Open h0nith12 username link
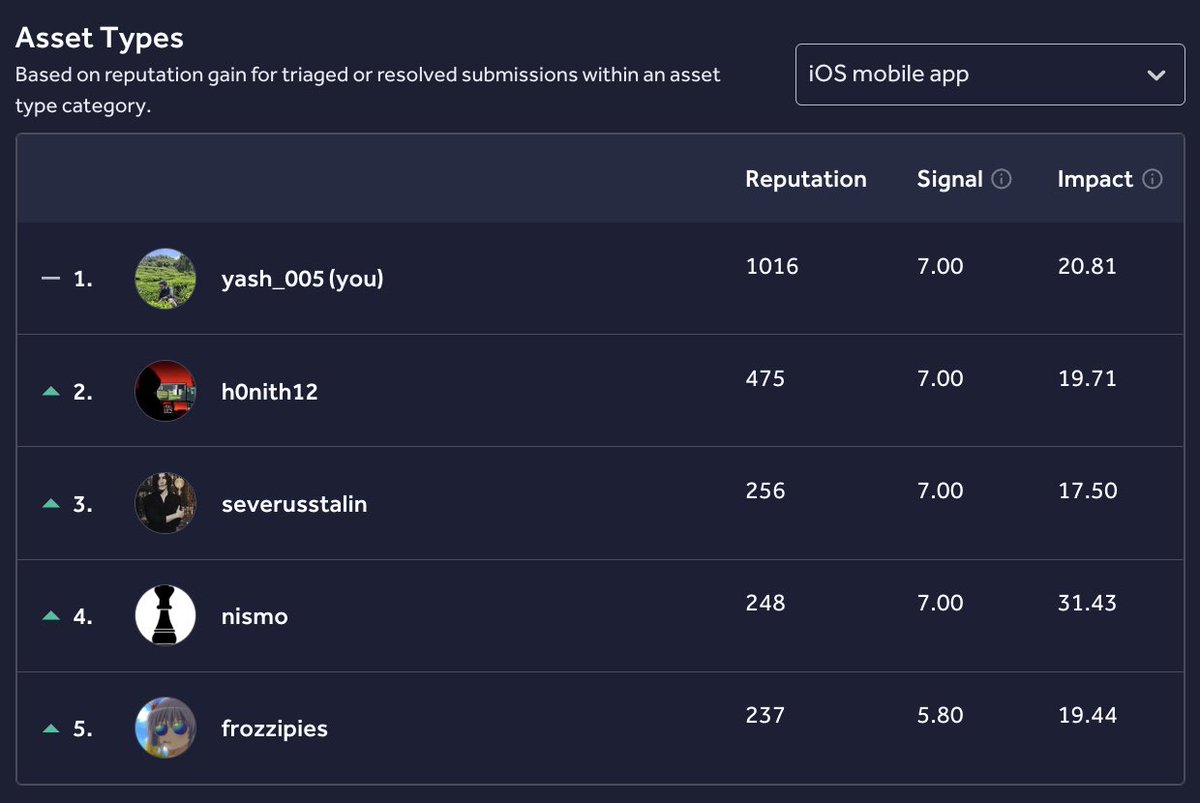Image resolution: width=1200 pixels, height=803 pixels. point(269,392)
